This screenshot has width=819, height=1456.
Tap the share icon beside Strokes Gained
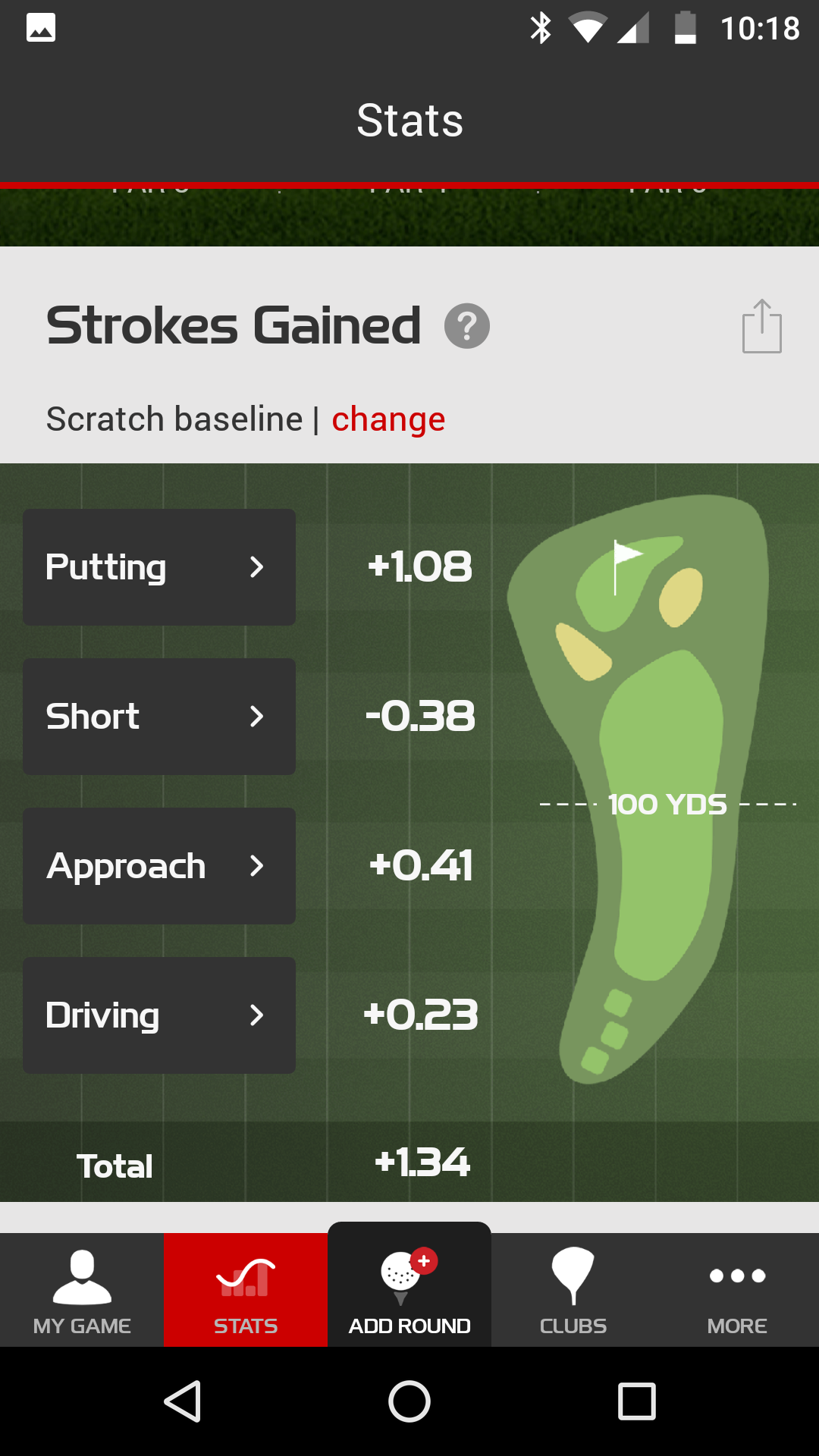761,326
